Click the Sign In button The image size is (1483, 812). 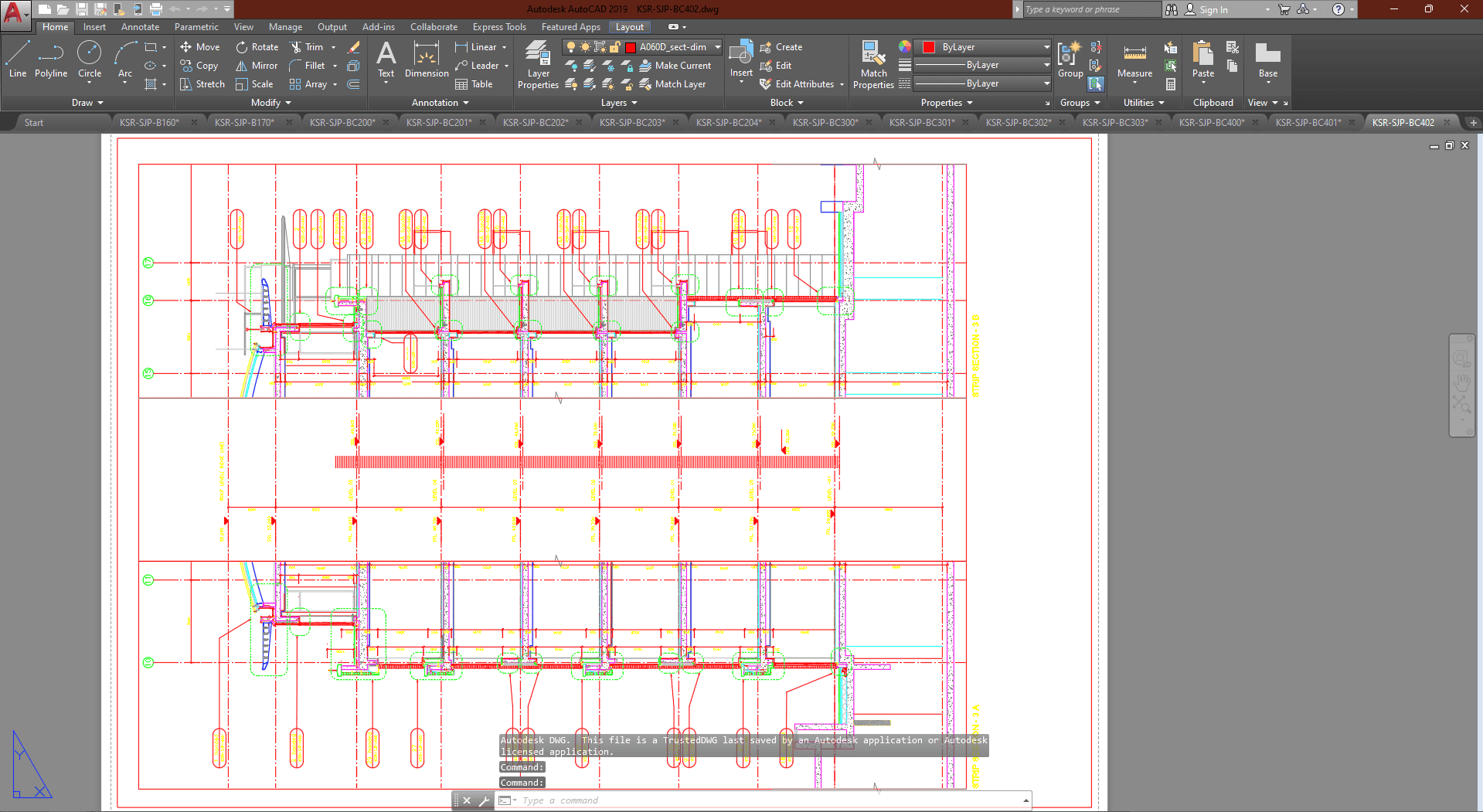tap(1213, 9)
